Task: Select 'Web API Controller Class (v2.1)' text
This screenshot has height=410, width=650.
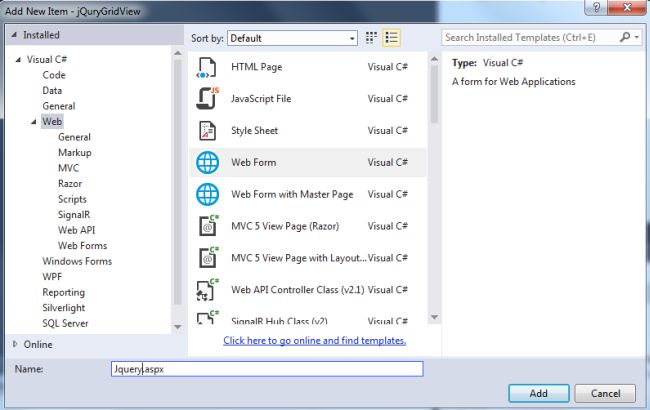Action: (298, 290)
